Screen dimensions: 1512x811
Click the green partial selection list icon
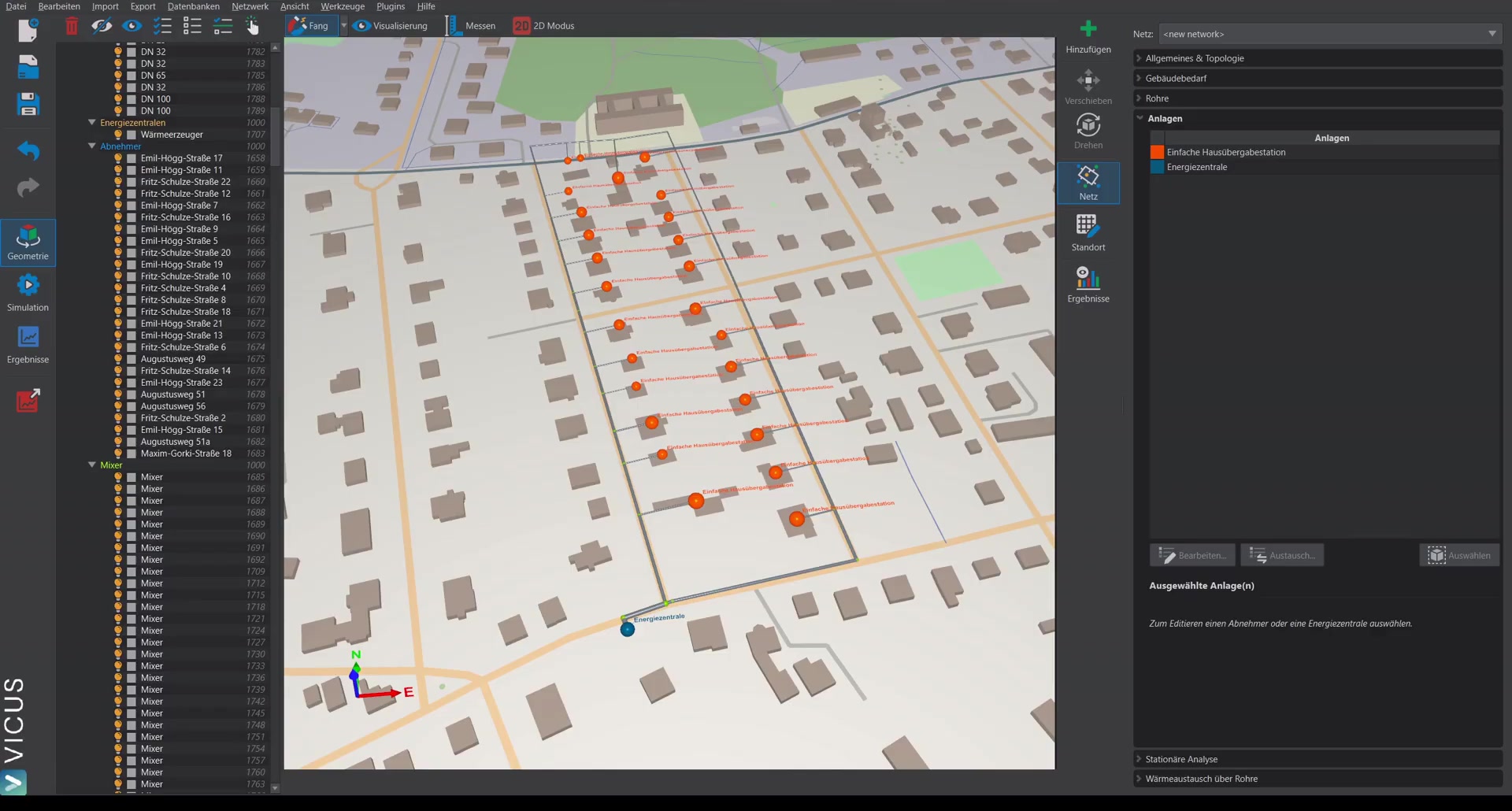coord(223,26)
